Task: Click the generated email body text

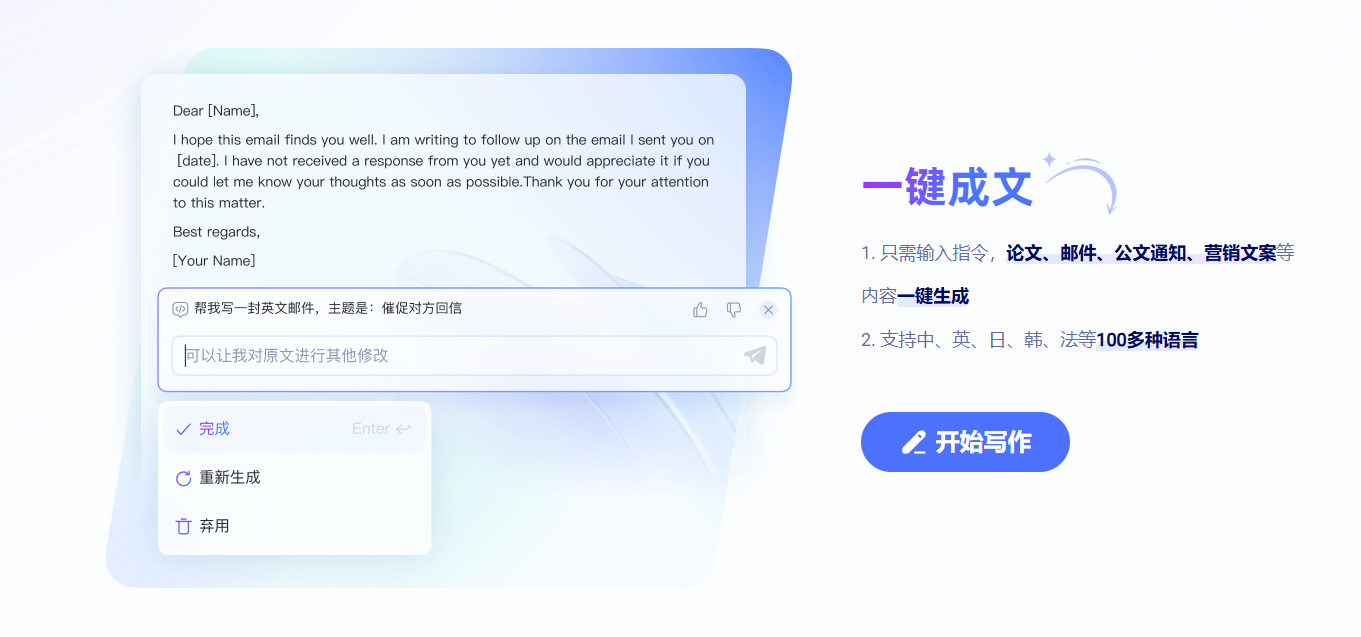Action: [443, 171]
